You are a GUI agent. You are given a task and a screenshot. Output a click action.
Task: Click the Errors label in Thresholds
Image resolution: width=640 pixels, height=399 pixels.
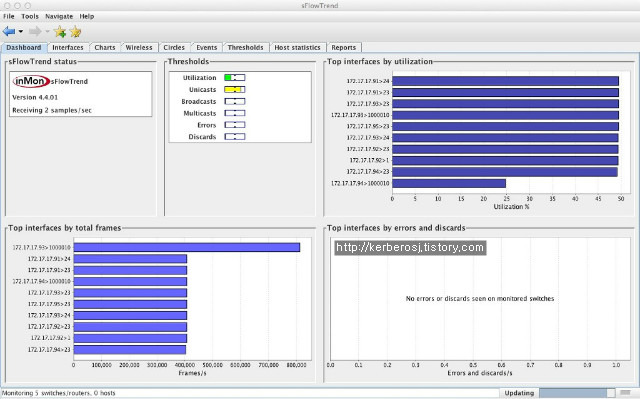(x=207, y=125)
